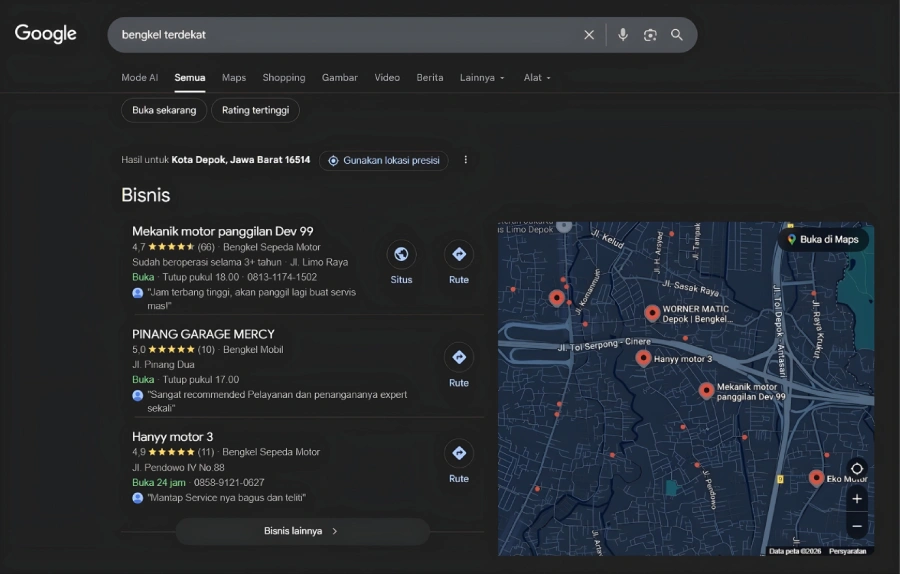Click the Jl. Pendowo IV No.88 address
The height and width of the screenshot is (574, 900).
tap(178, 467)
